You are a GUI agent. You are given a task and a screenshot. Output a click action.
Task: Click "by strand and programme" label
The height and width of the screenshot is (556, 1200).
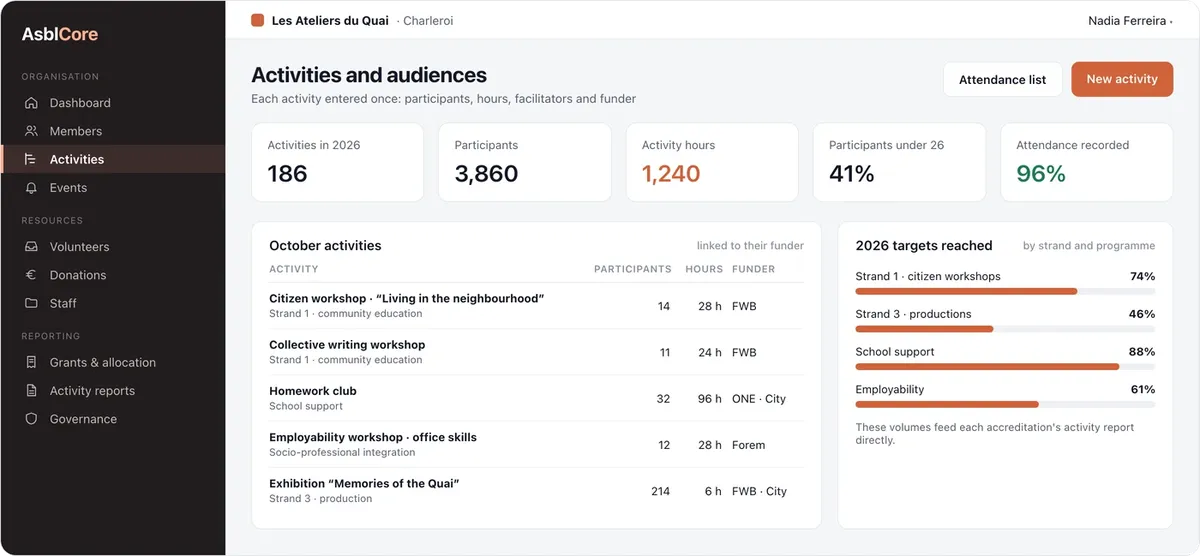(1089, 245)
